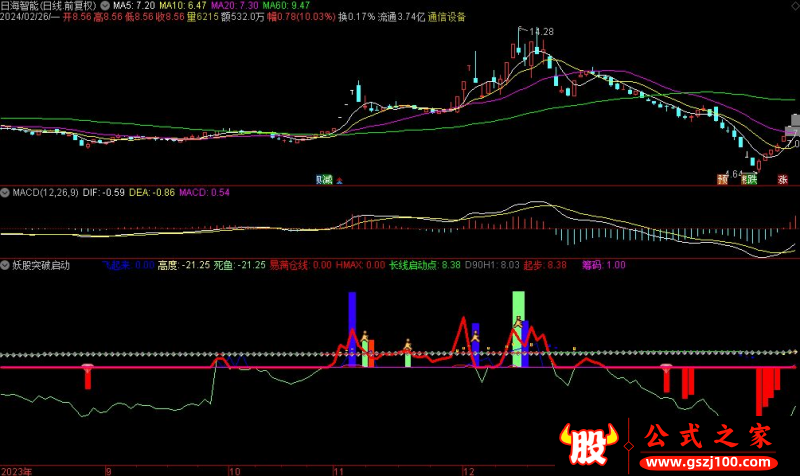This screenshot has width=800, height=476.
Task: Select month 12 on the time axis
Action: (466, 468)
